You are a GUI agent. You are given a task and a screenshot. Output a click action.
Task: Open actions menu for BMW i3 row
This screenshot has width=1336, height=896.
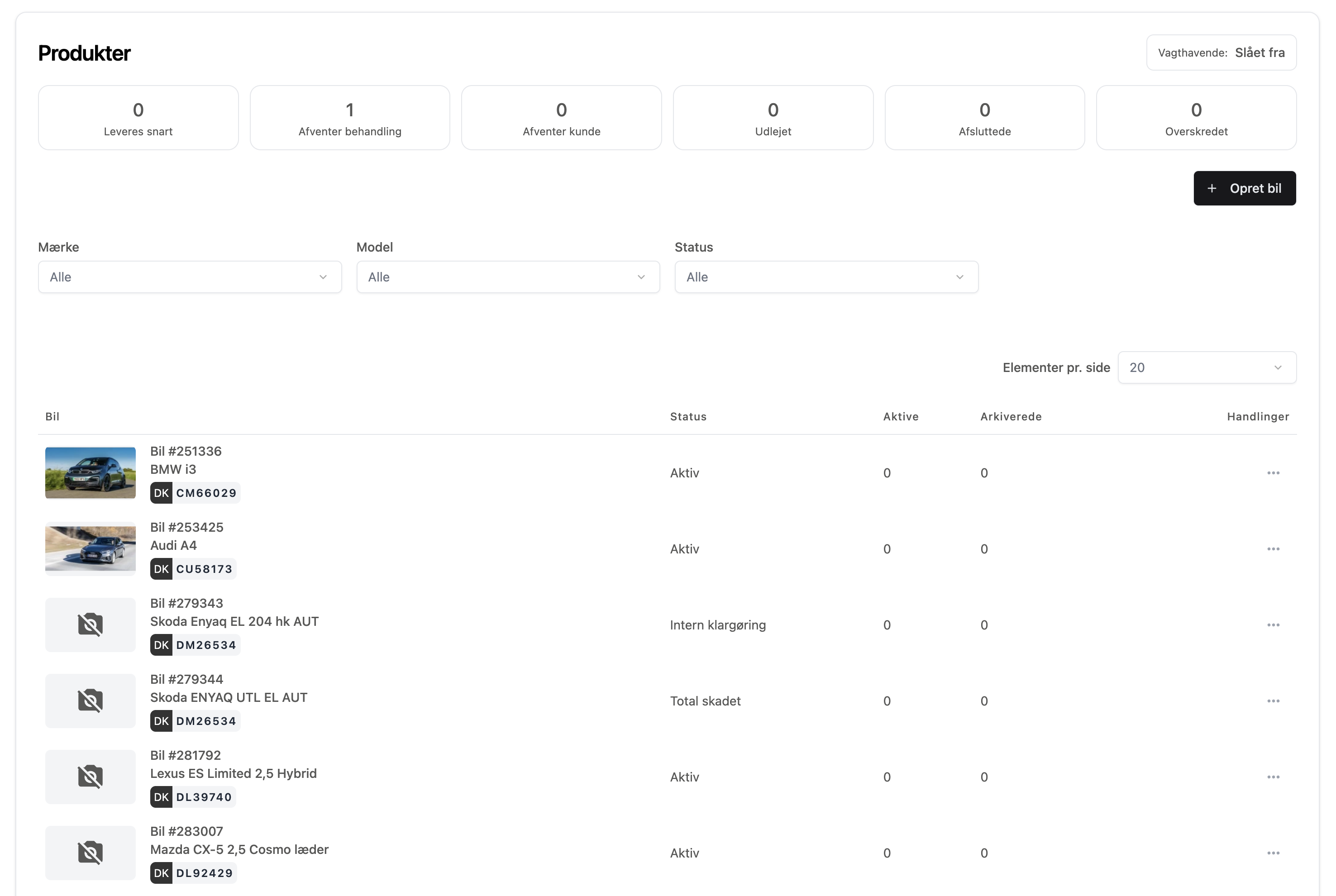(1273, 472)
